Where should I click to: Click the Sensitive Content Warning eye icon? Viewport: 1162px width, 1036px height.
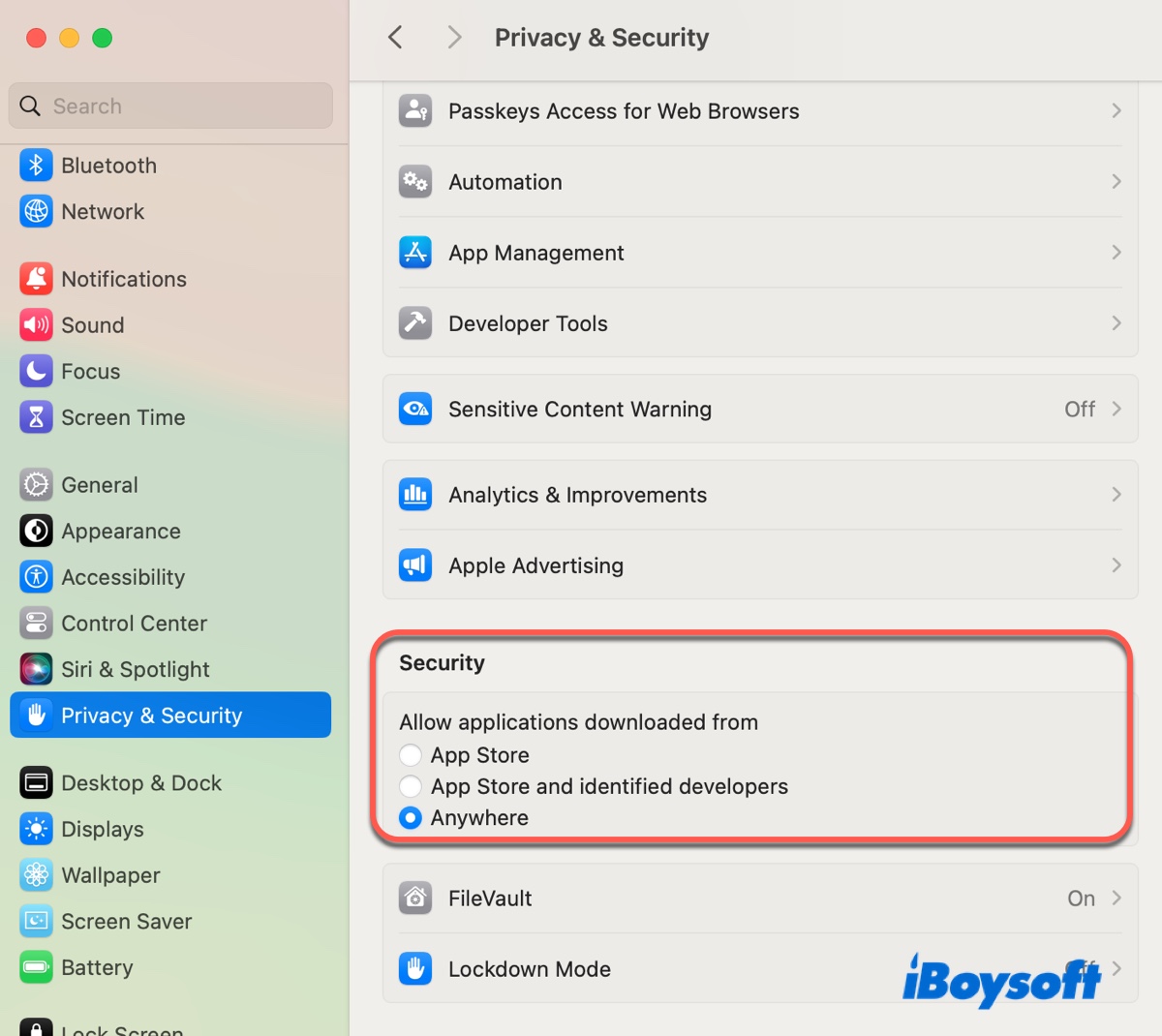[415, 409]
